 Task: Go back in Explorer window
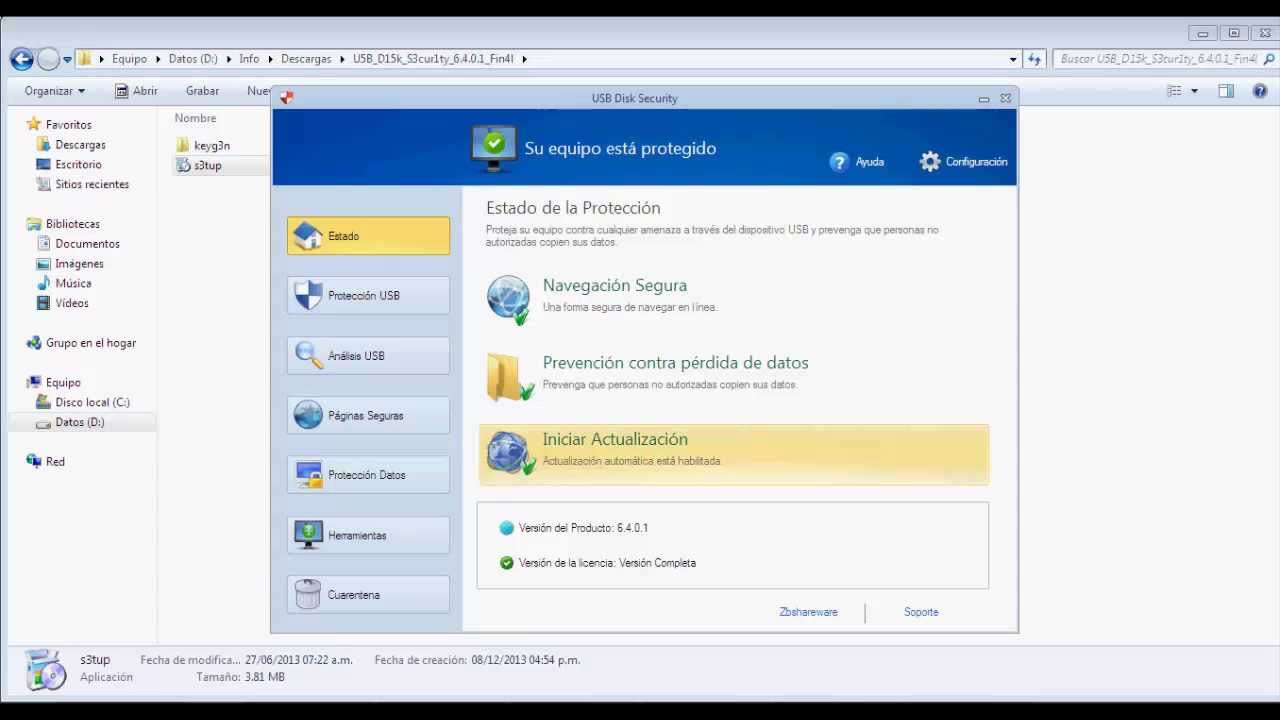coord(22,59)
